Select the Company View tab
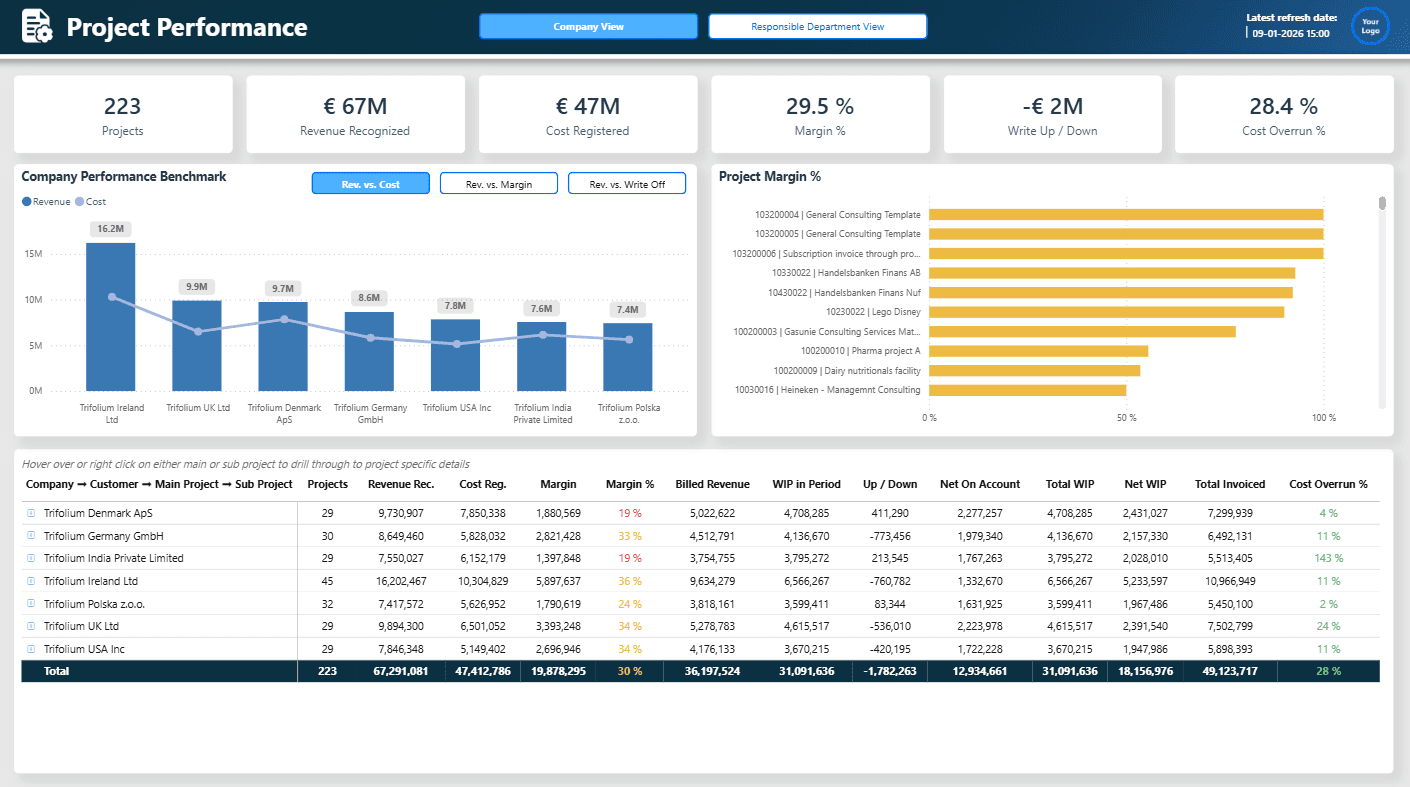This screenshot has width=1410, height=787. tap(588, 26)
